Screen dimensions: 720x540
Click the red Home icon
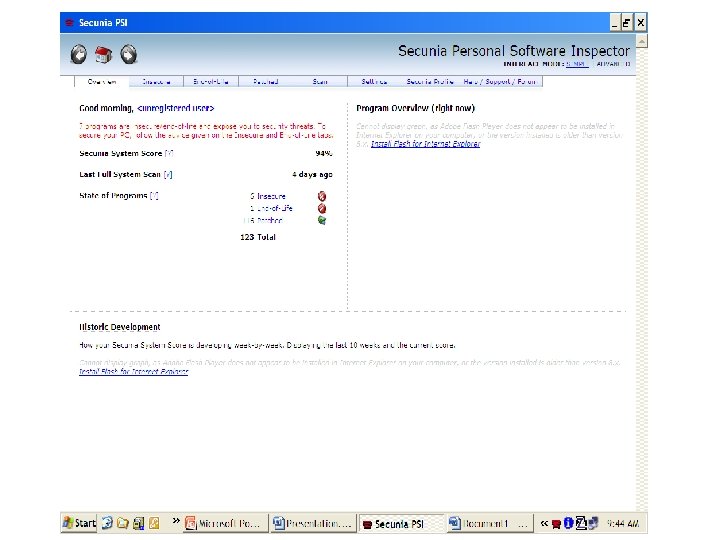click(x=103, y=54)
